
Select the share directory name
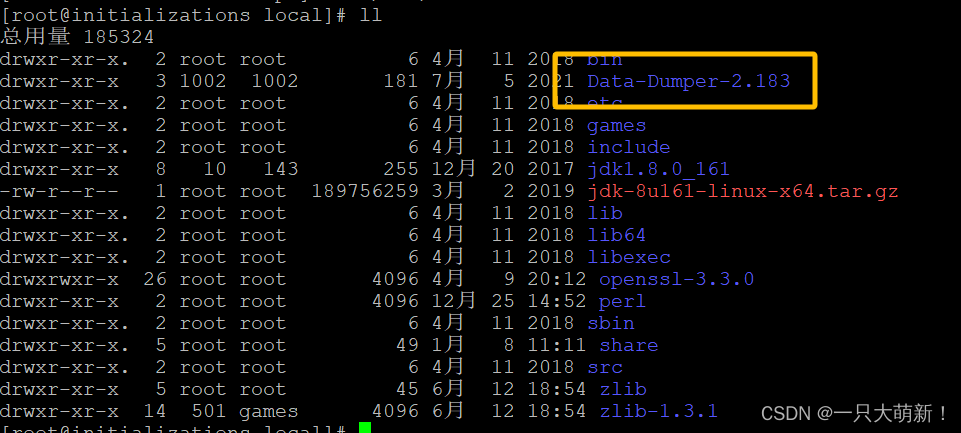pos(629,345)
